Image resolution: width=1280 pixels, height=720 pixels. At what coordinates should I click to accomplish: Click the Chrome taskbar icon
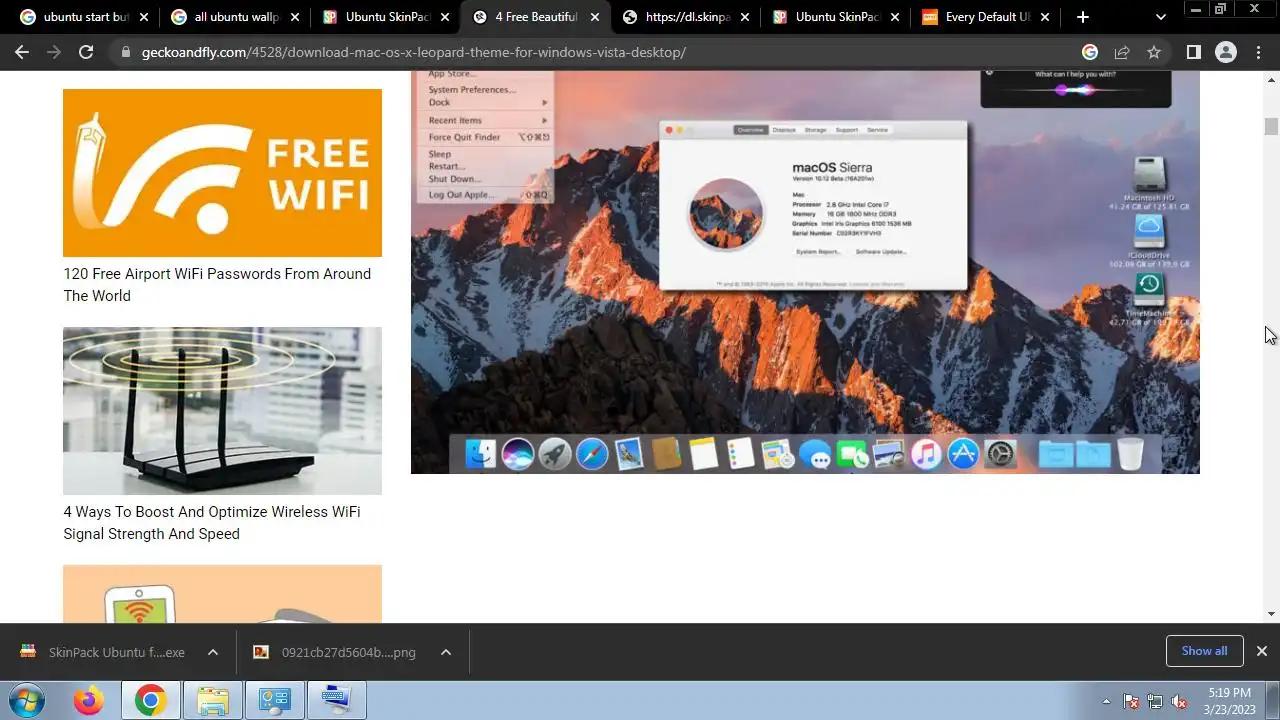click(x=150, y=701)
